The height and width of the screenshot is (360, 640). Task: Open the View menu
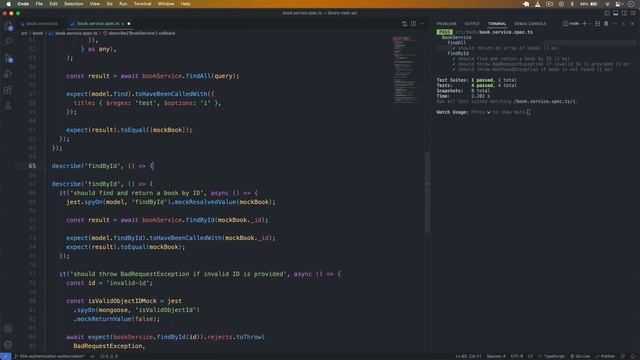tap(95, 4)
